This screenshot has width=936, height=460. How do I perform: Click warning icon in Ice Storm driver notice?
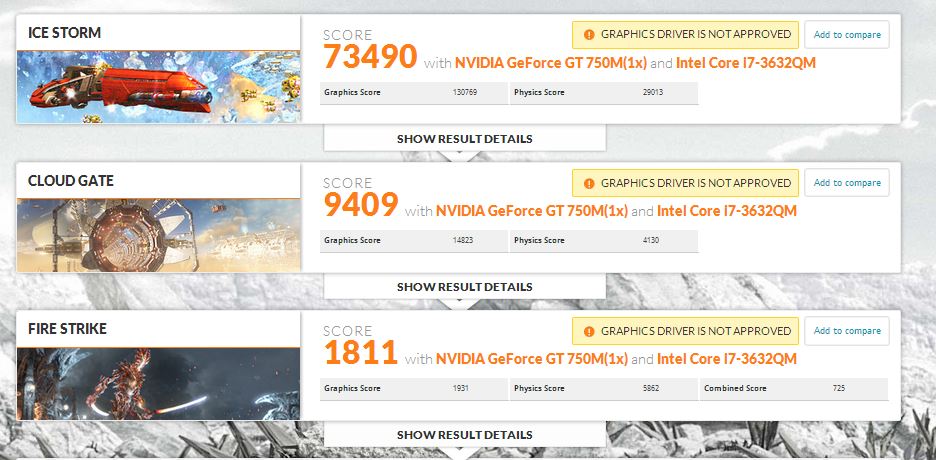tap(588, 35)
